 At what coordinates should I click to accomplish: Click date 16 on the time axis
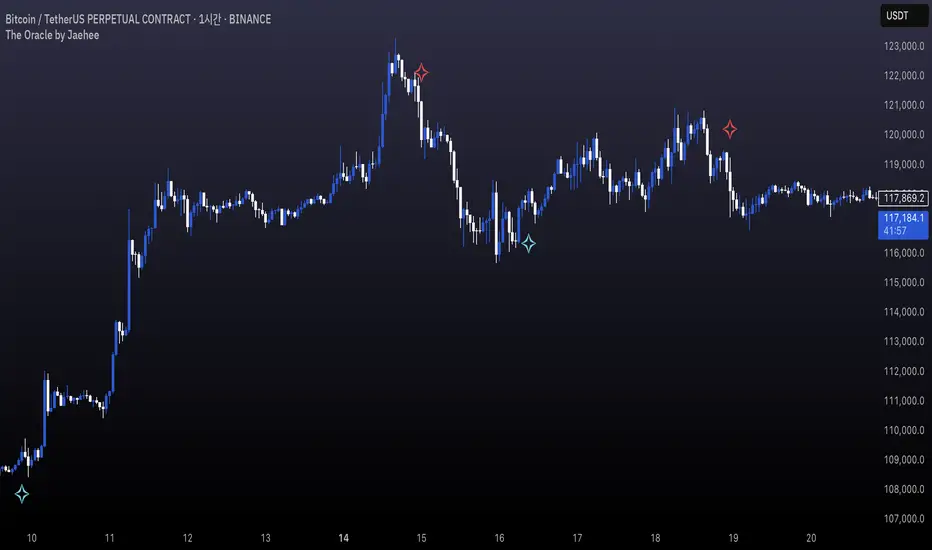click(x=499, y=538)
